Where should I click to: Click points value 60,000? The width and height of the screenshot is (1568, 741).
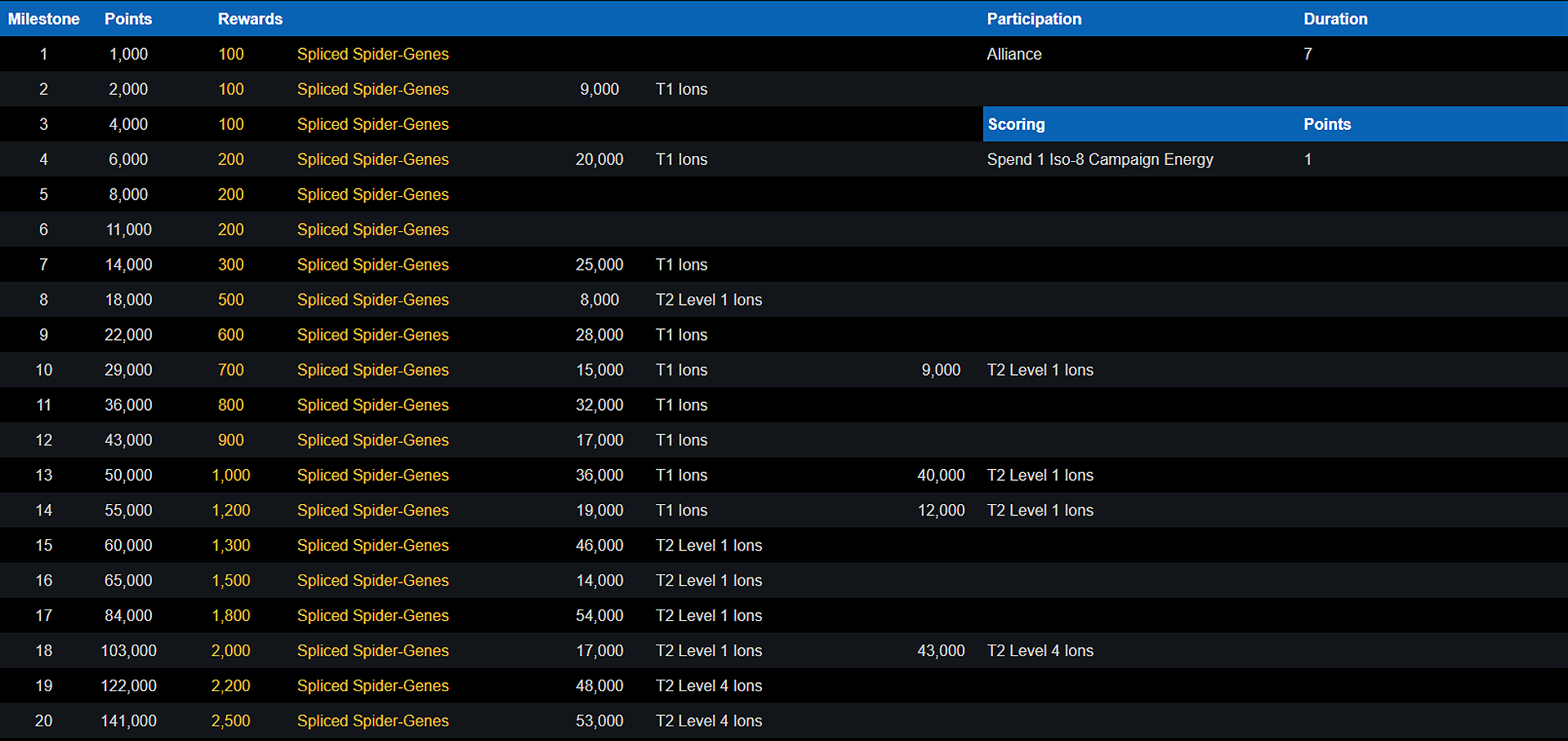pos(128,546)
